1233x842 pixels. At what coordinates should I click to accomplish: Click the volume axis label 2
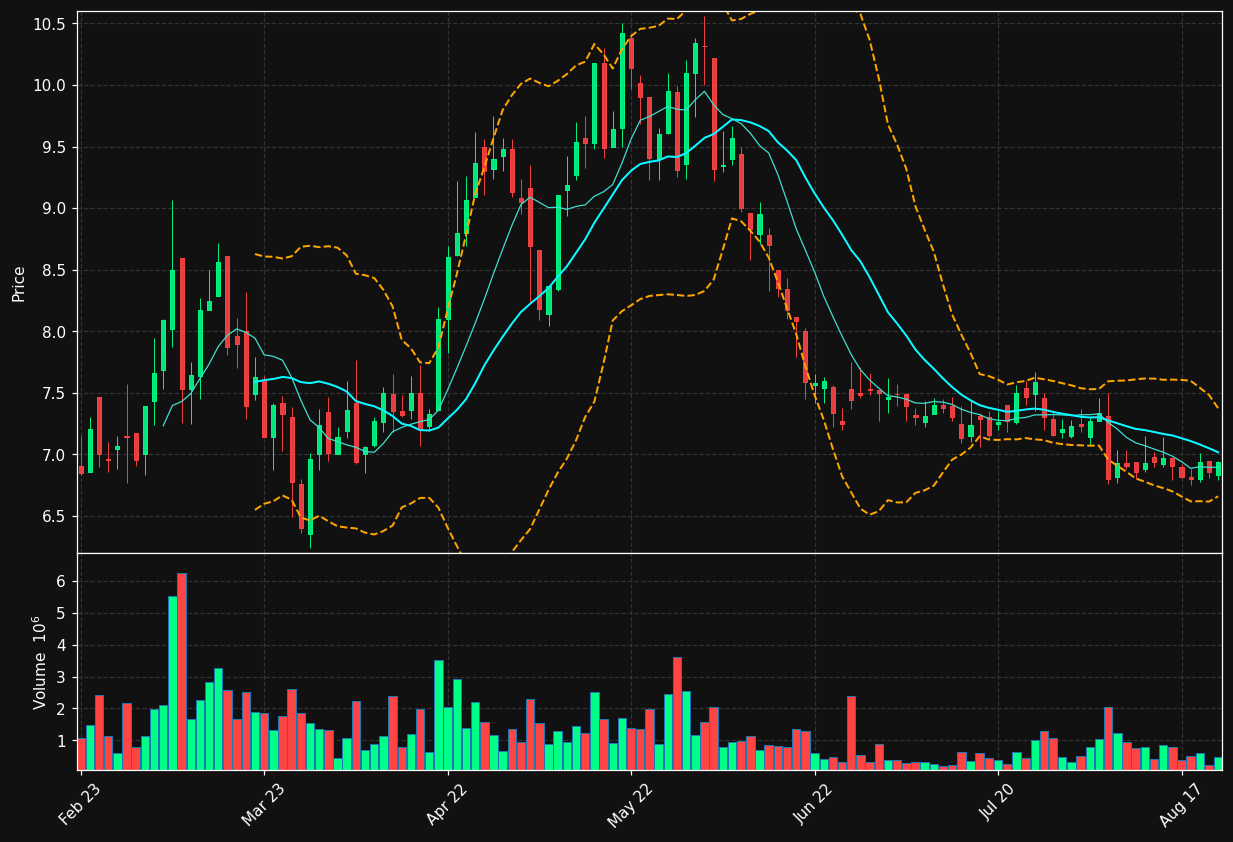pyautogui.click(x=61, y=710)
